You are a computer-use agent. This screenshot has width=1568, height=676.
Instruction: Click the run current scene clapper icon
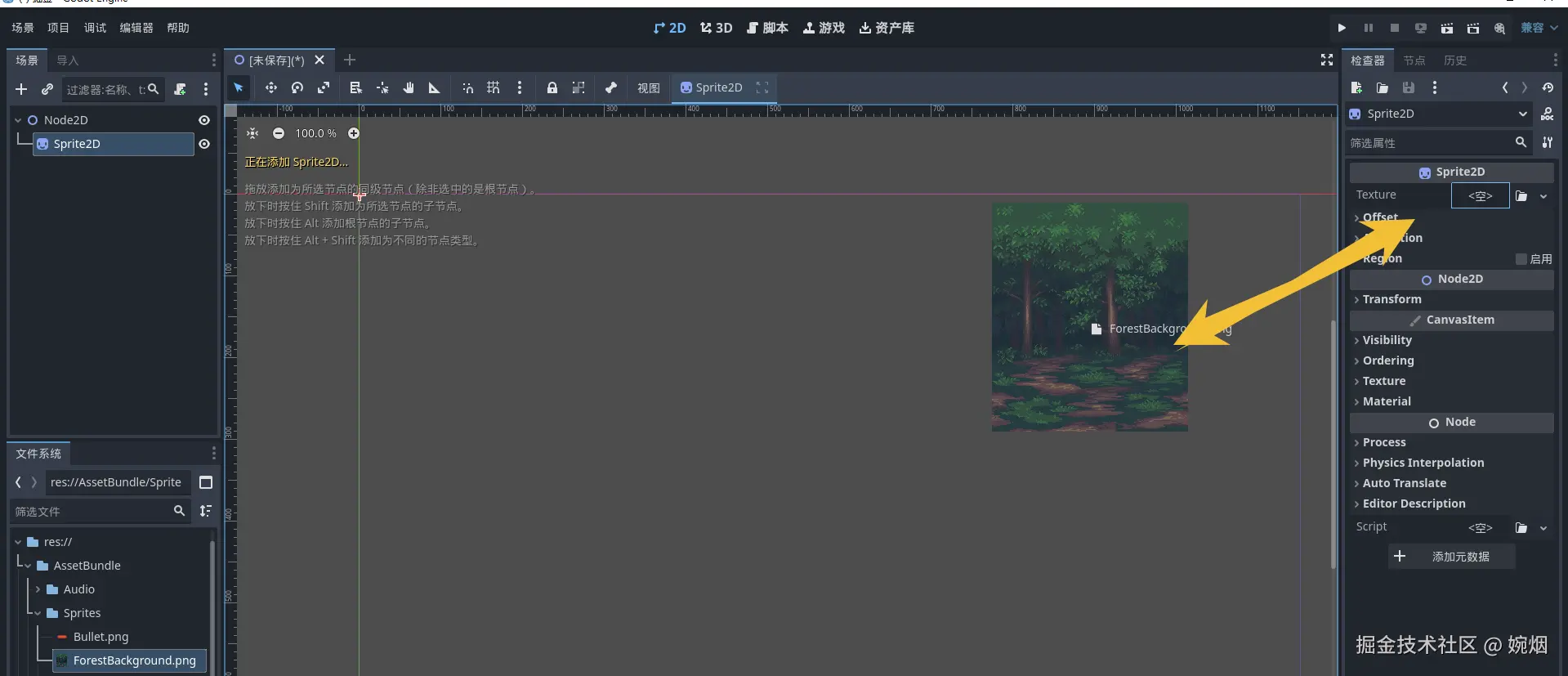1447,28
